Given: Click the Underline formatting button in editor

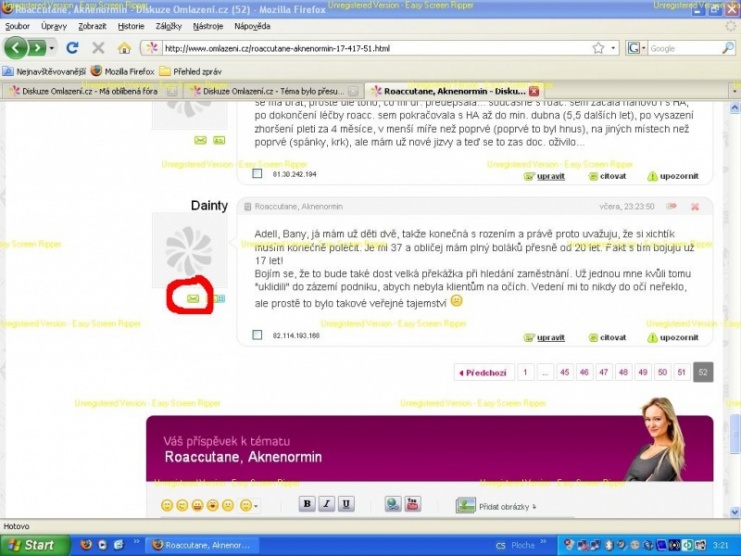Looking at the screenshot, I should tap(346, 505).
